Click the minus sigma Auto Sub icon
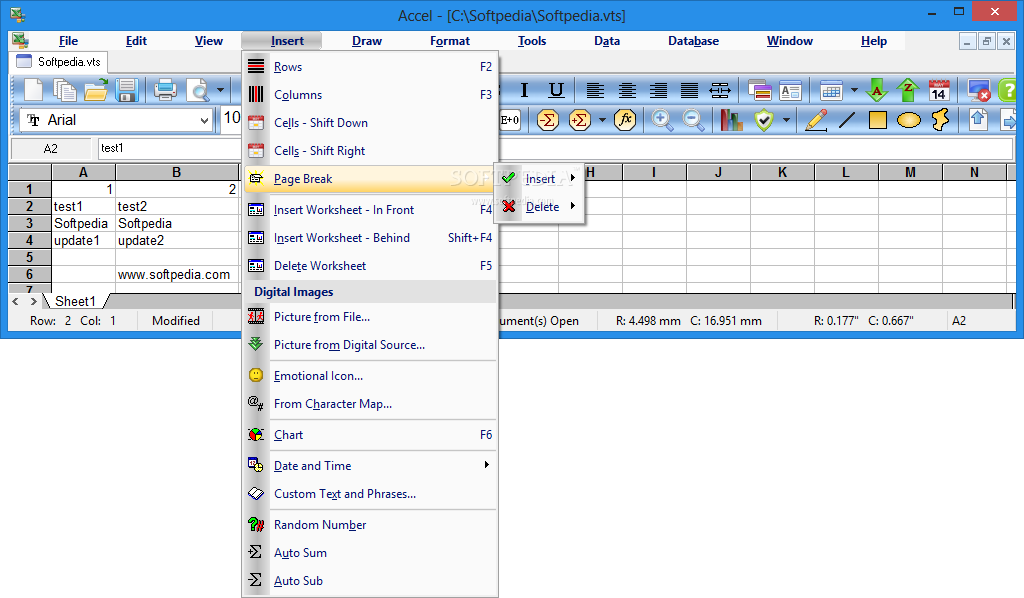 pos(548,120)
